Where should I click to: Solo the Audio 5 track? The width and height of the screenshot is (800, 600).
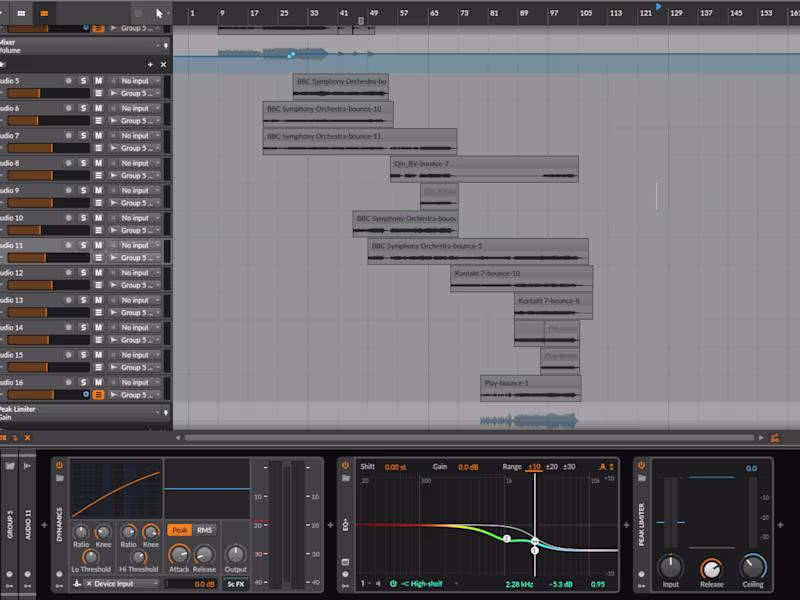pyautogui.click(x=84, y=80)
